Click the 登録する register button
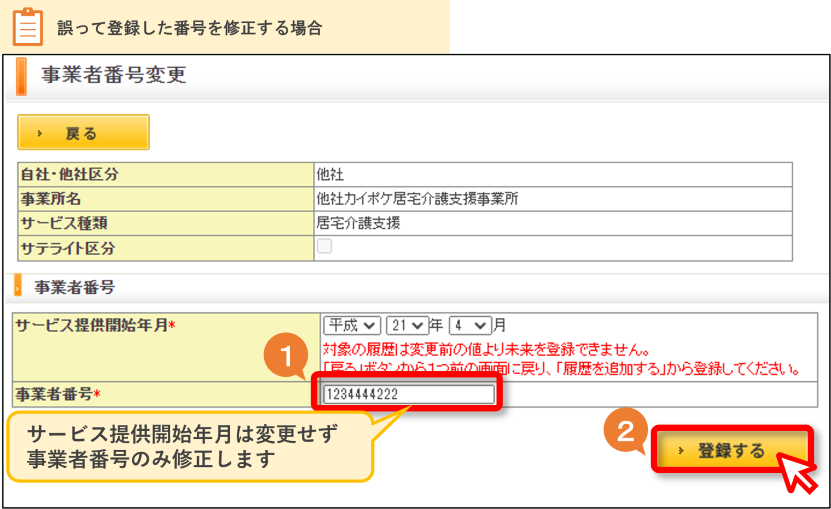Viewport: 831px width, 509px height. (732, 450)
